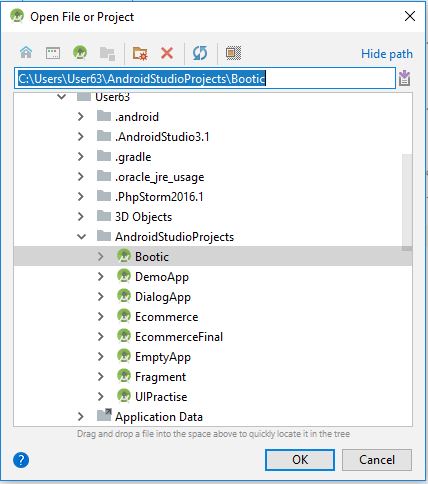Expand the .gradle folder

pyautogui.click(x=80, y=156)
